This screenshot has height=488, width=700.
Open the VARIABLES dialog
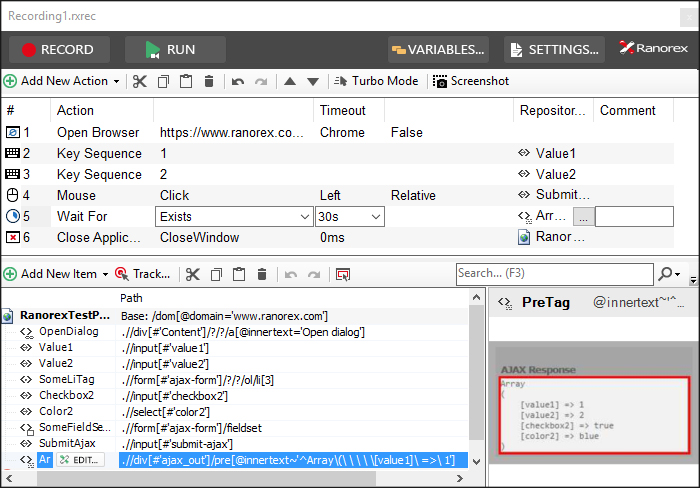[x=438, y=50]
